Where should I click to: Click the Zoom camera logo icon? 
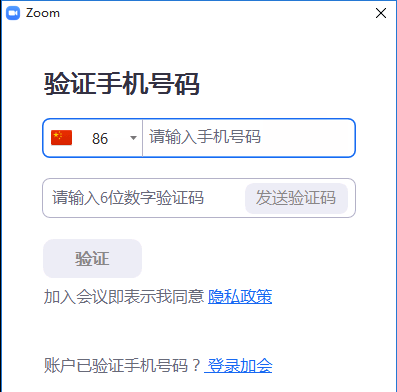(13, 13)
